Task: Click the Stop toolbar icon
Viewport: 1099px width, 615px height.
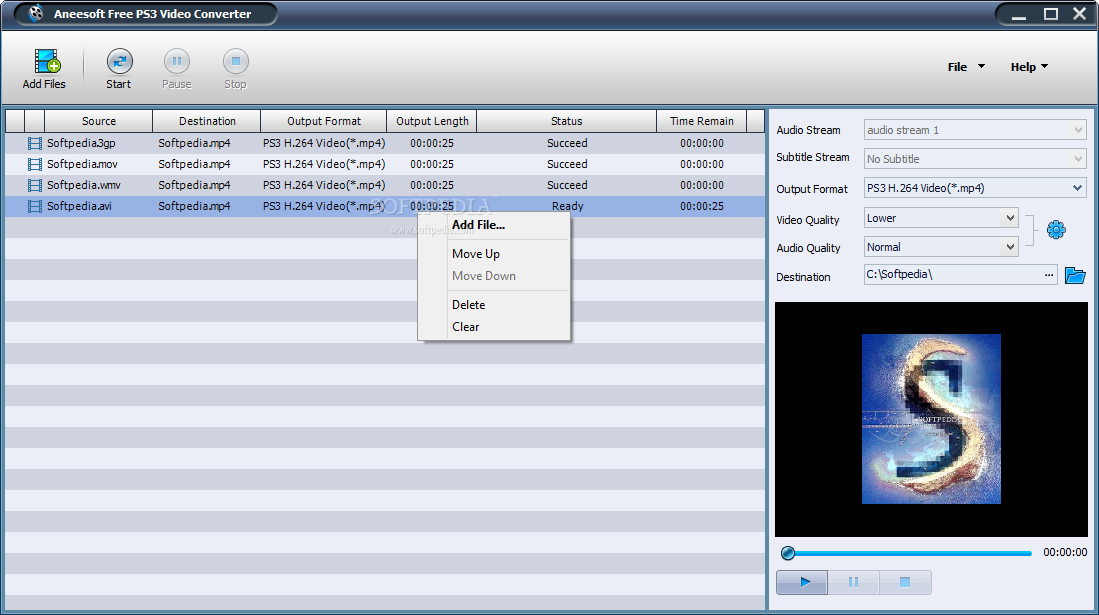Action: point(236,62)
